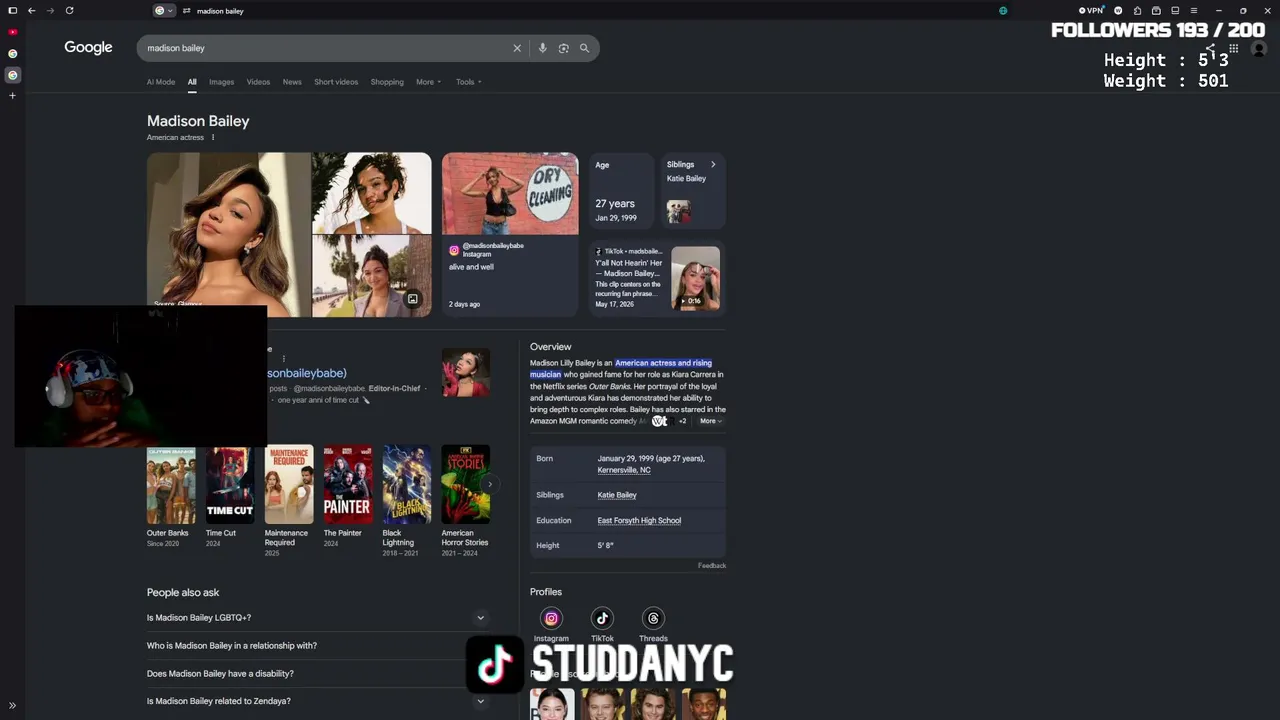Submit search with magnifier icon
This screenshot has width=1280, height=720.
point(584,48)
